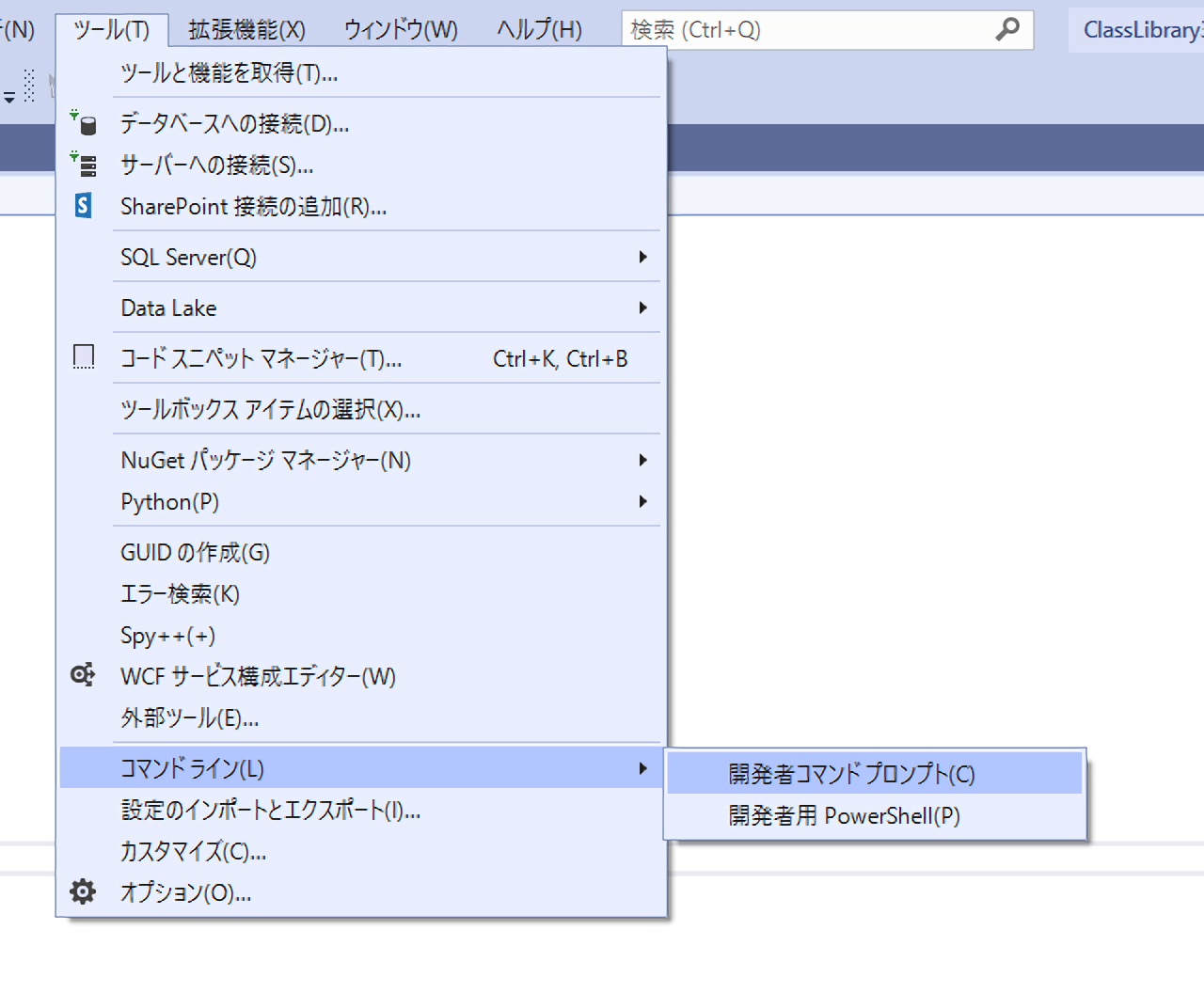The height and width of the screenshot is (993, 1204).
Task: Expand the Data Lake submenu arrow
Action: pos(642,307)
